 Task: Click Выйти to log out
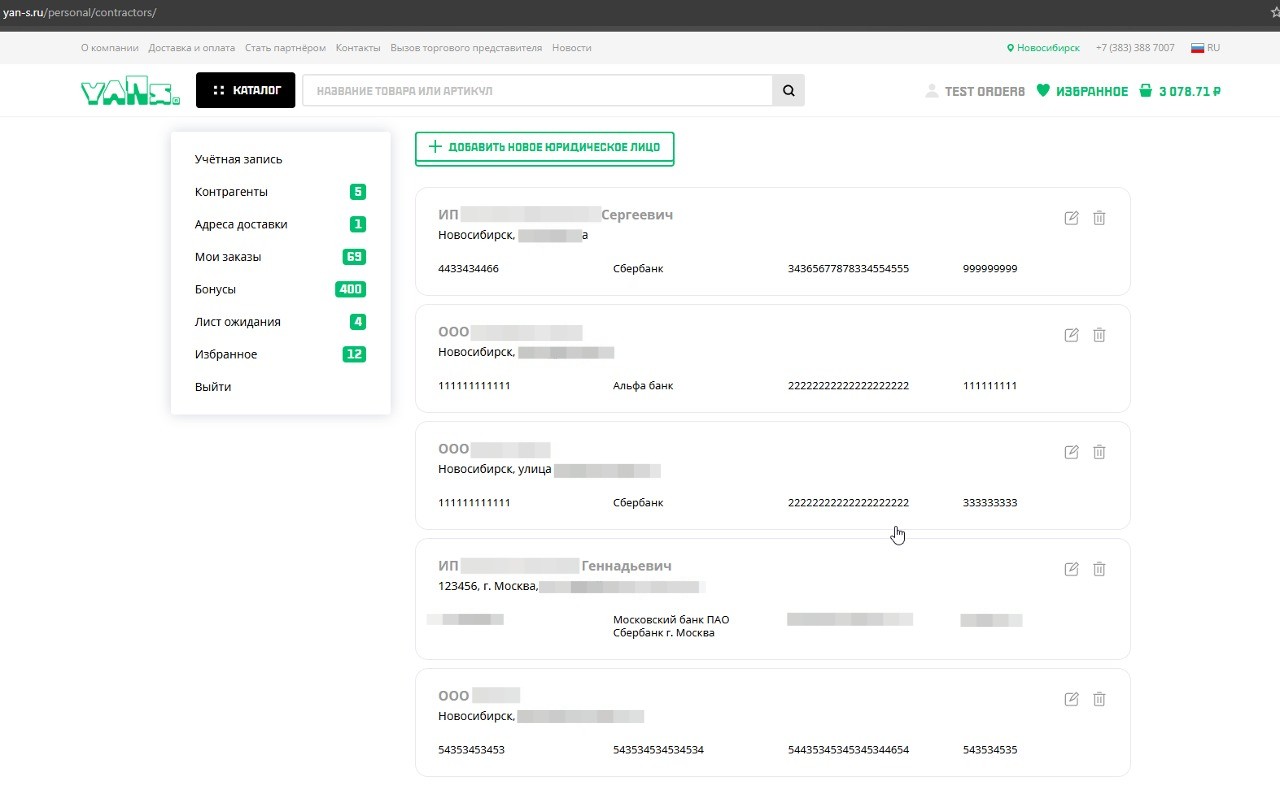pos(213,387)
